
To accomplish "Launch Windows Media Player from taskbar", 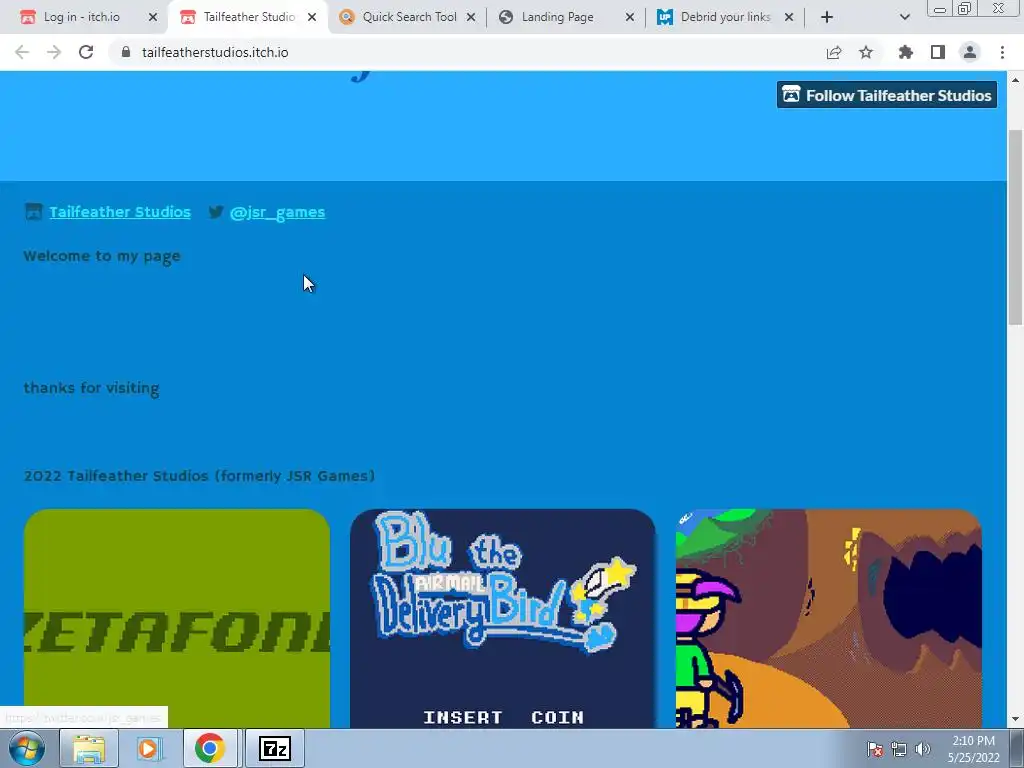I will [x=150, y=748].
